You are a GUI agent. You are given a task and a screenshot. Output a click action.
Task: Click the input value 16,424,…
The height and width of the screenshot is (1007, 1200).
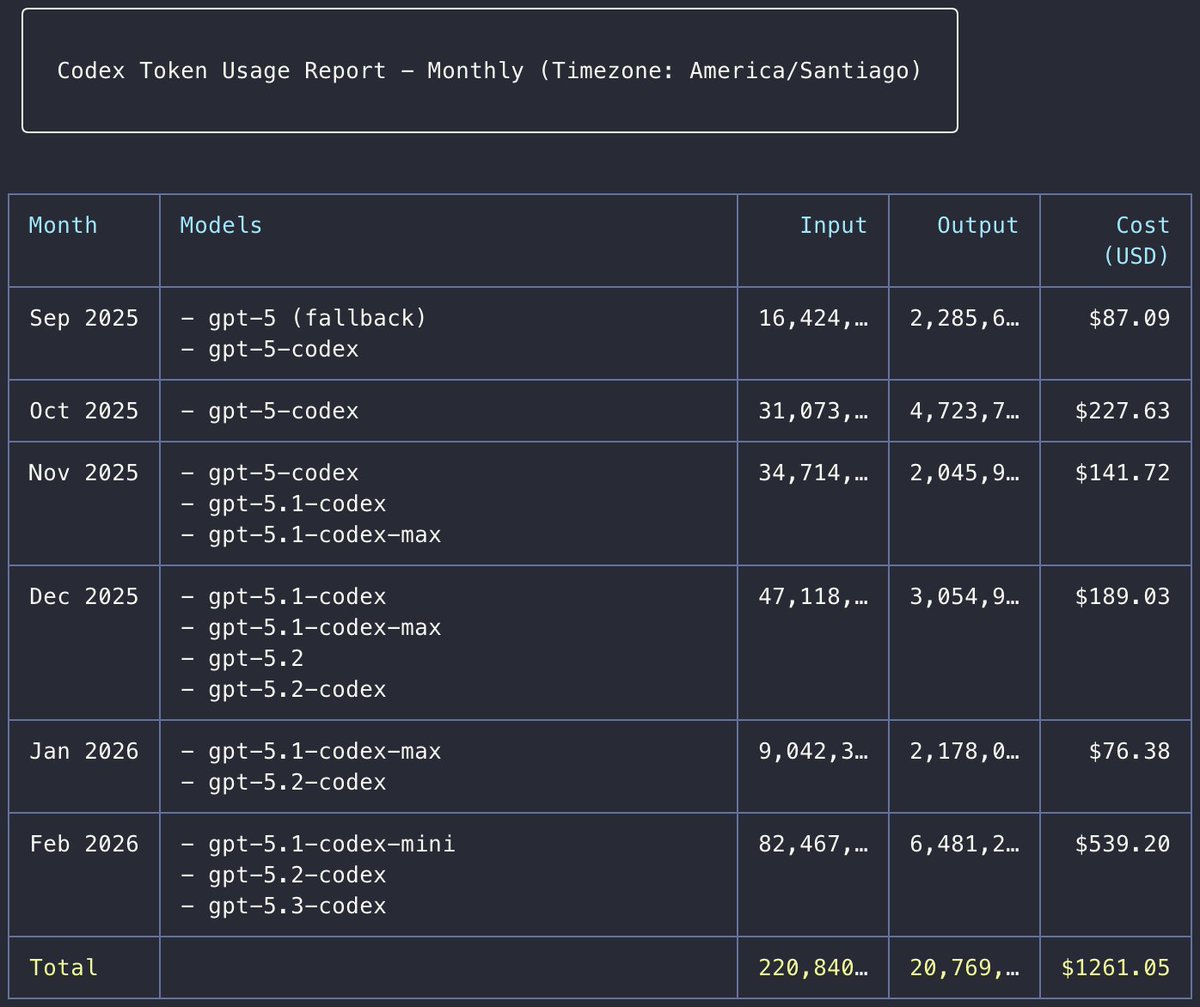[x=814, y=319]
